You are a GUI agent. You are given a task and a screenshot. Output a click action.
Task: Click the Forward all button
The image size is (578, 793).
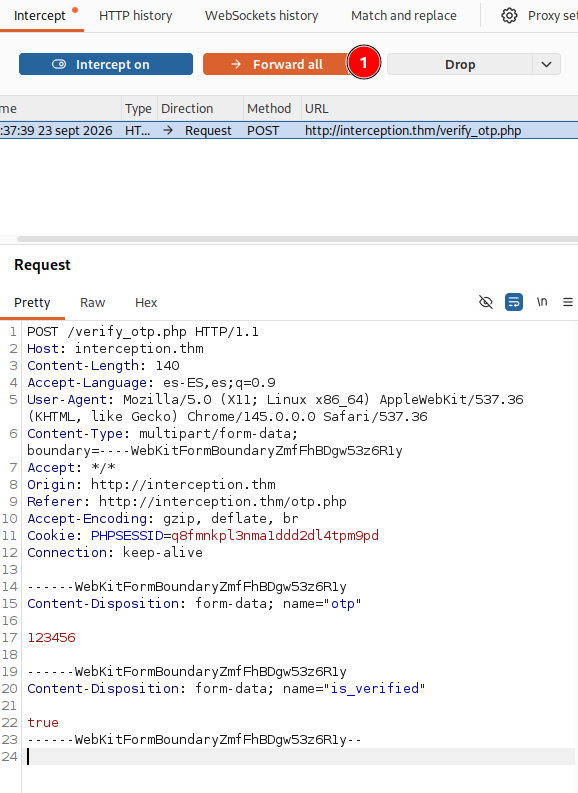coord(276,64)
